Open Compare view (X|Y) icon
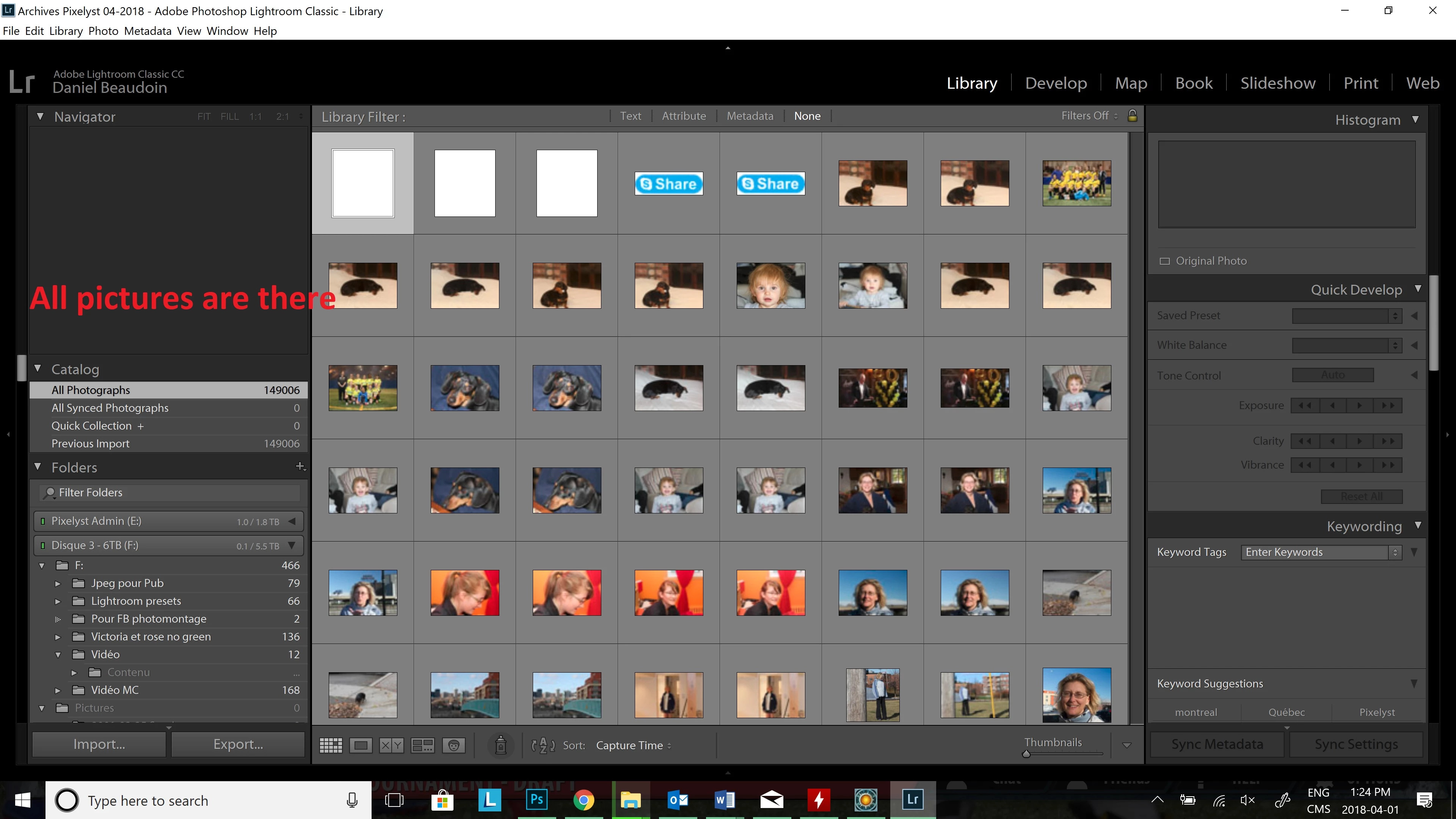Screen dimensions: 1456x819 tap(391, 745)
